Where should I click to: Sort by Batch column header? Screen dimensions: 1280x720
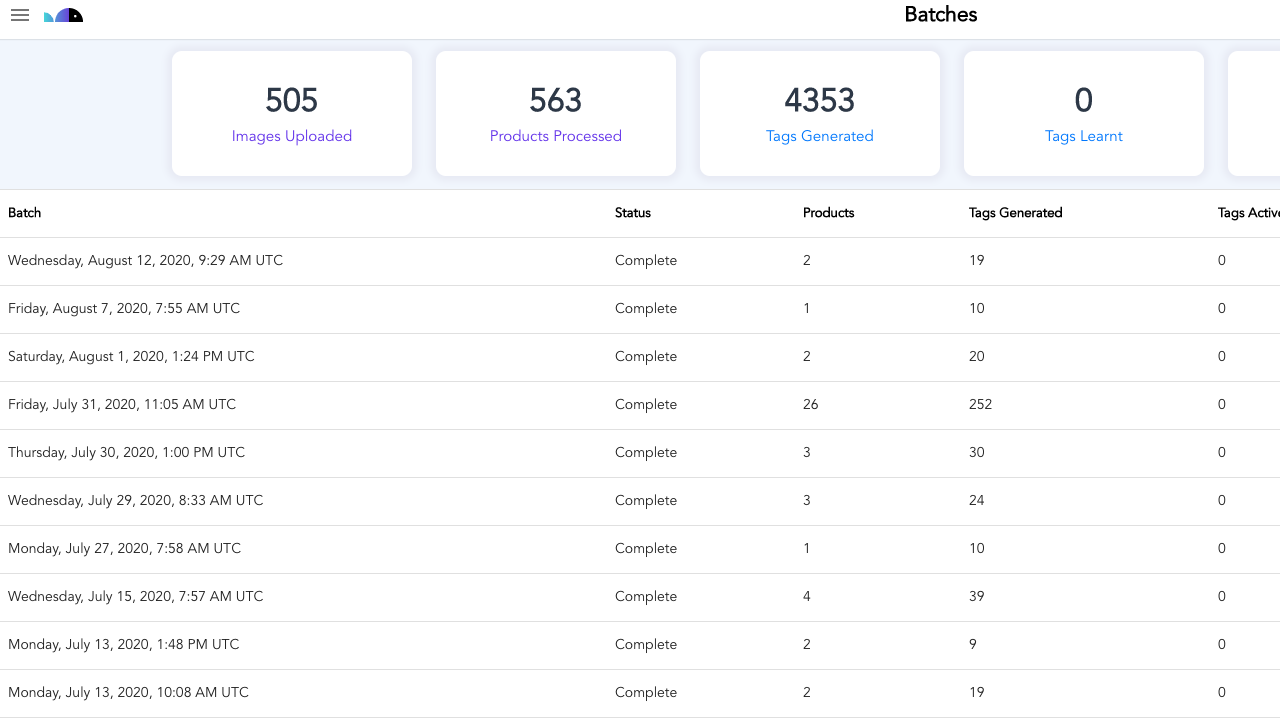click(x=25, y=213)
